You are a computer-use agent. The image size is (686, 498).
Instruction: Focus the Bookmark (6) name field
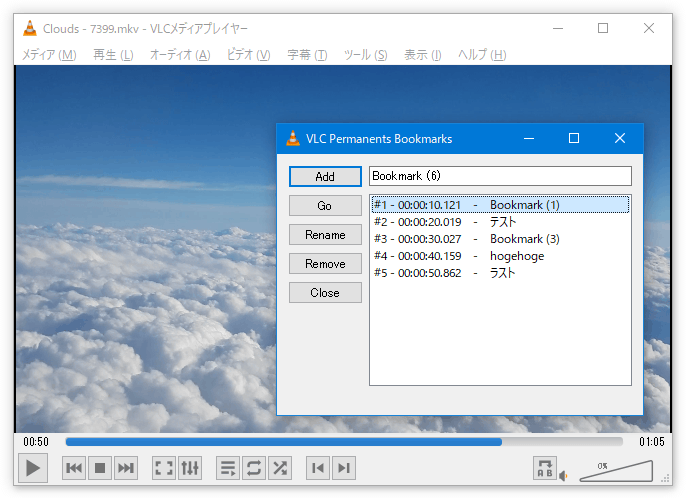tap(500, 176)
